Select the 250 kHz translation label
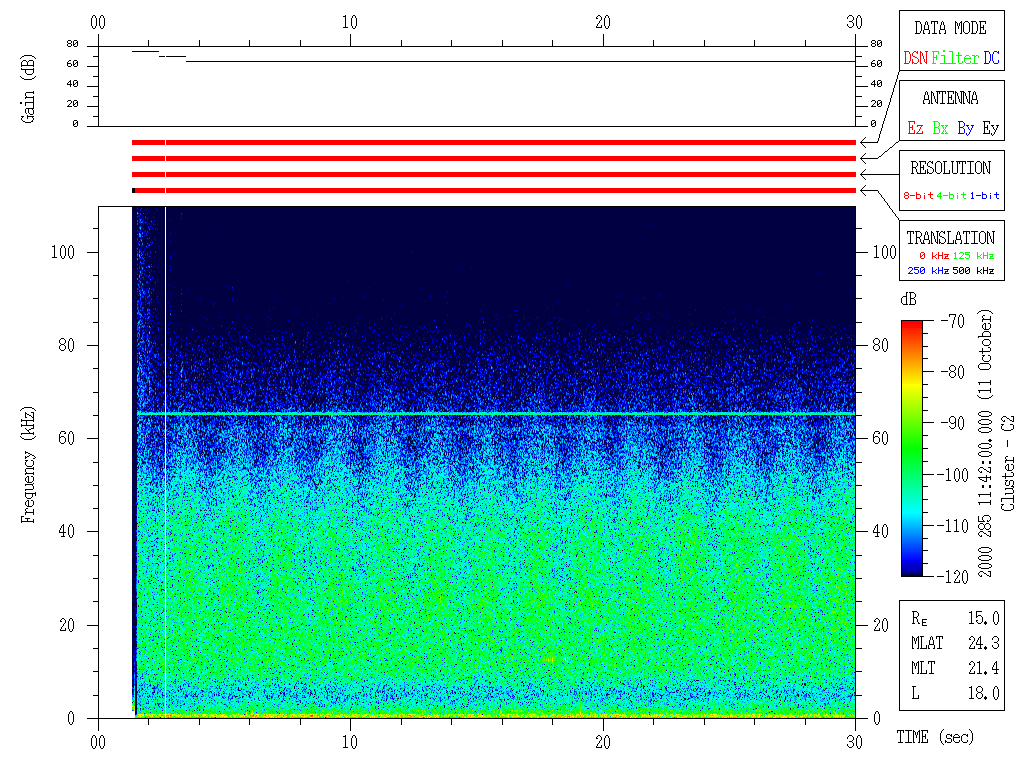Screen dimensions: 1024x768 point(926,271)
